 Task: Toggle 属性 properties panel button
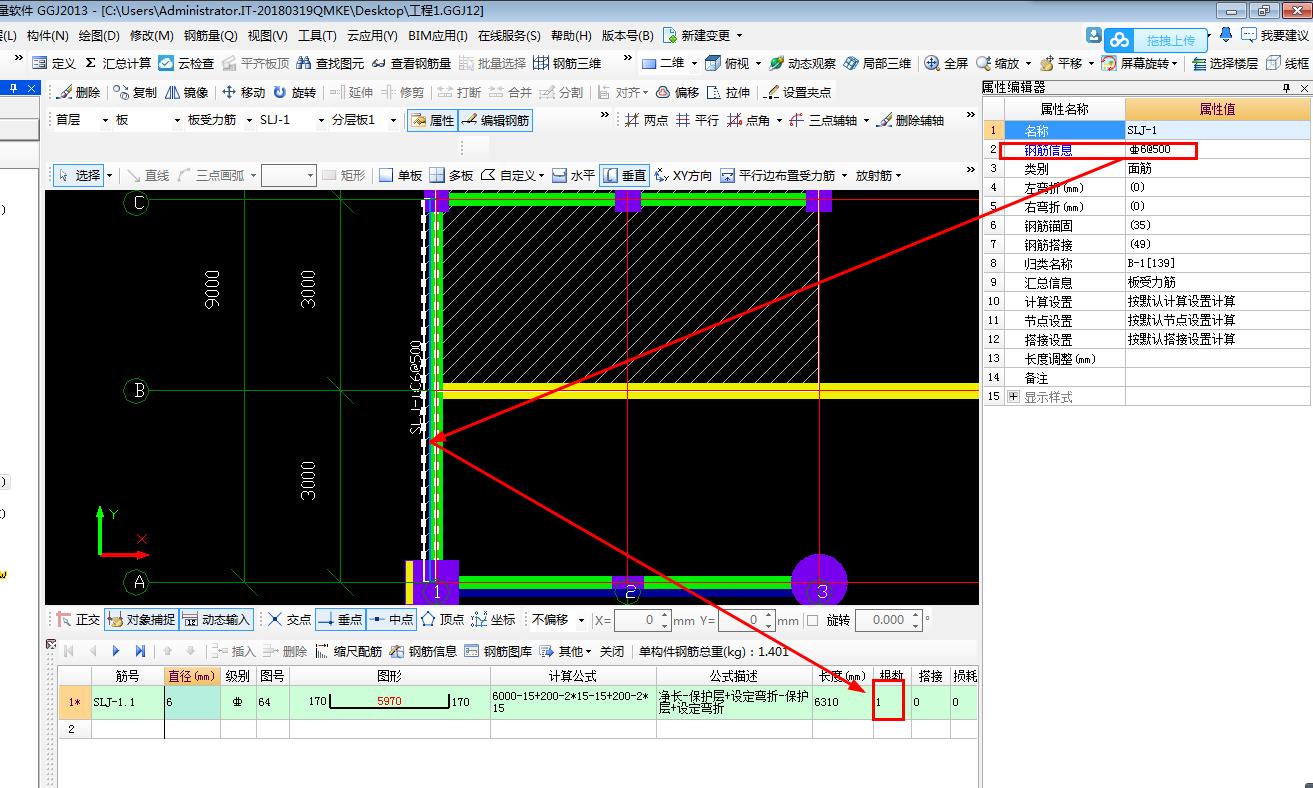(x=432, y=120)
